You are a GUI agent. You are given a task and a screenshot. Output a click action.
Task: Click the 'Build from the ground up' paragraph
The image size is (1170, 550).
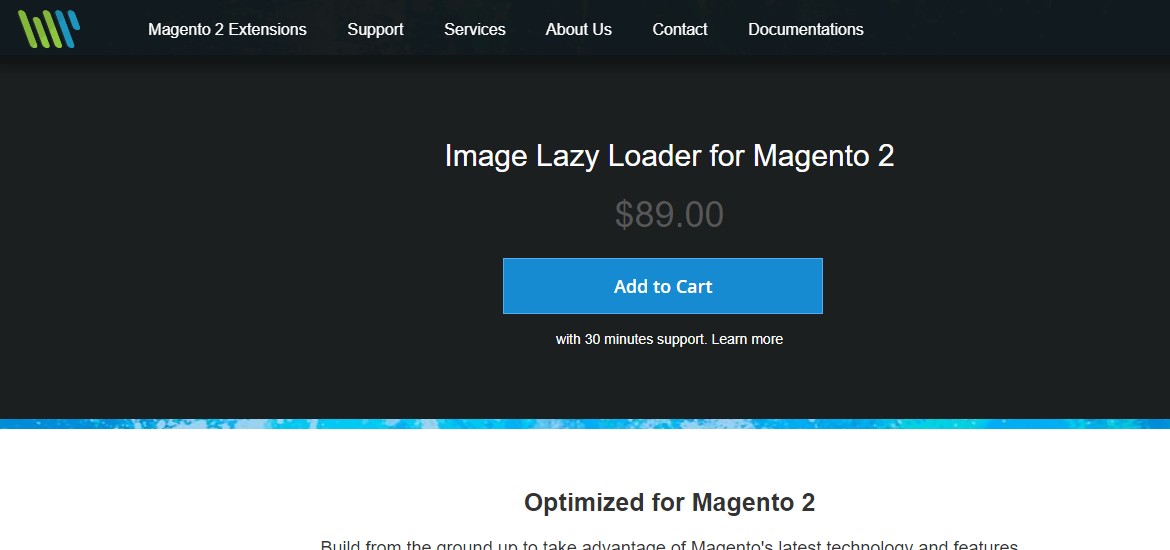[x=669, y=544]
